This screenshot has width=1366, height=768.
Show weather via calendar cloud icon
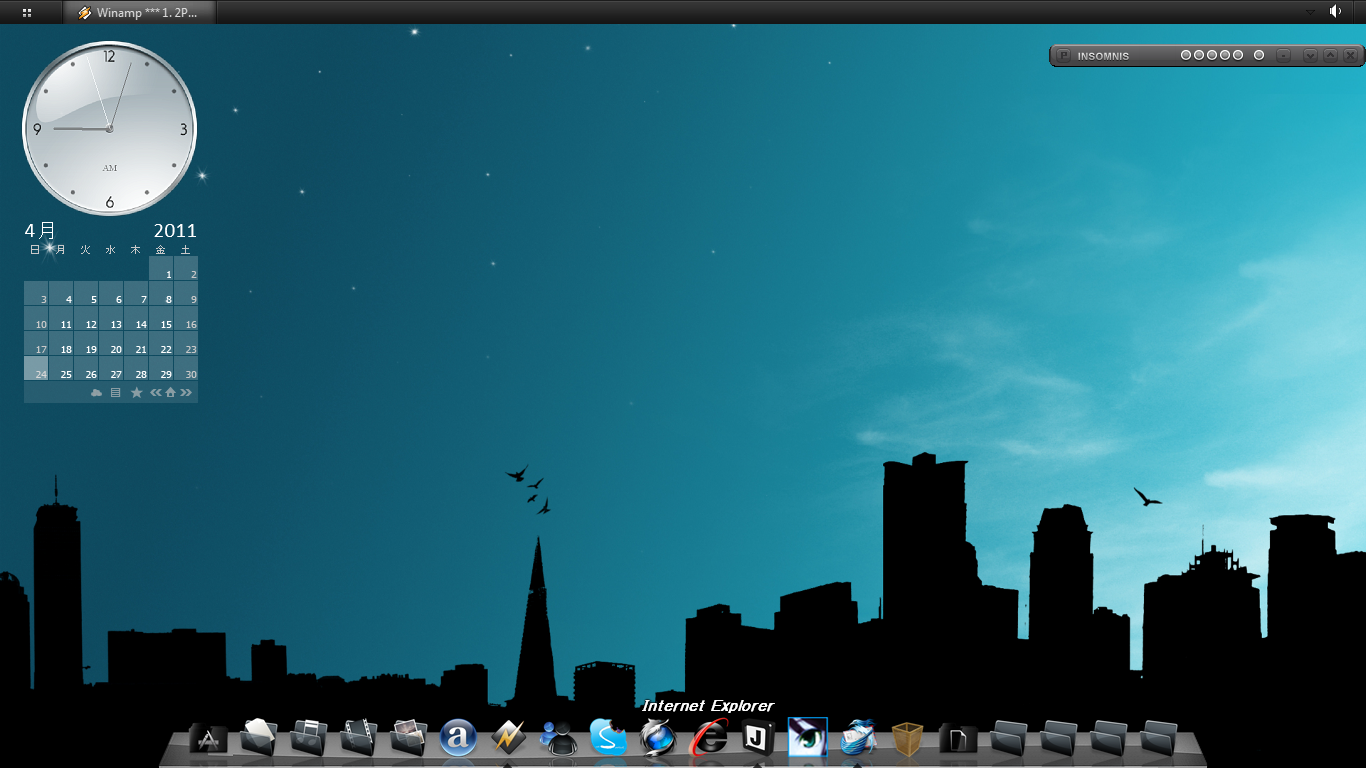click(97, 393)
